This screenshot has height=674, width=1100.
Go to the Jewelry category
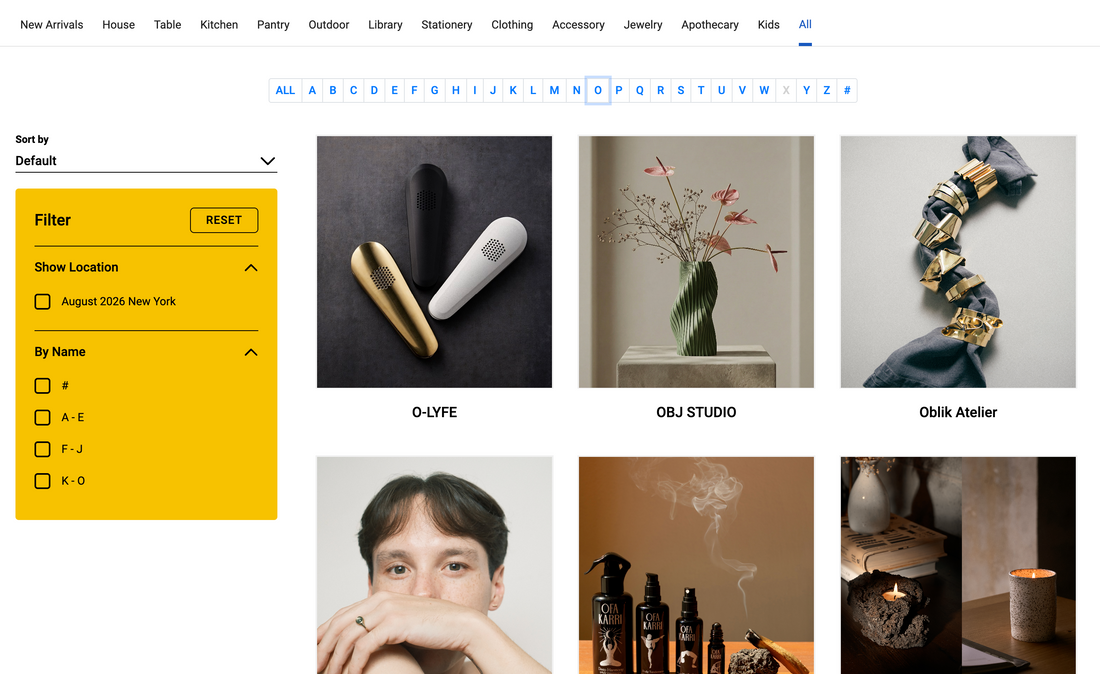643,25
